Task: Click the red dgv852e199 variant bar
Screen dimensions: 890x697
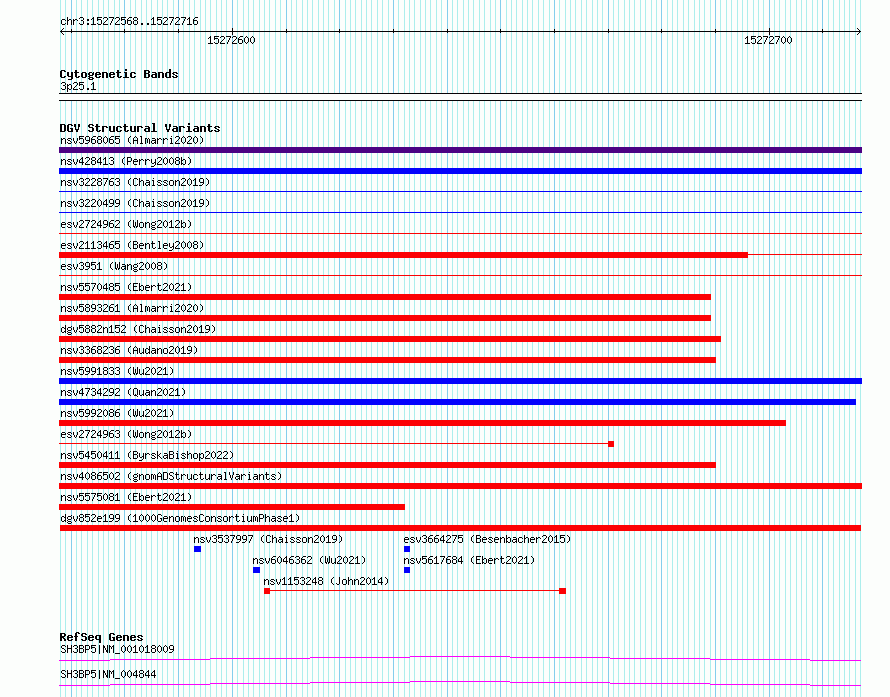Action: tap(460, 528)
